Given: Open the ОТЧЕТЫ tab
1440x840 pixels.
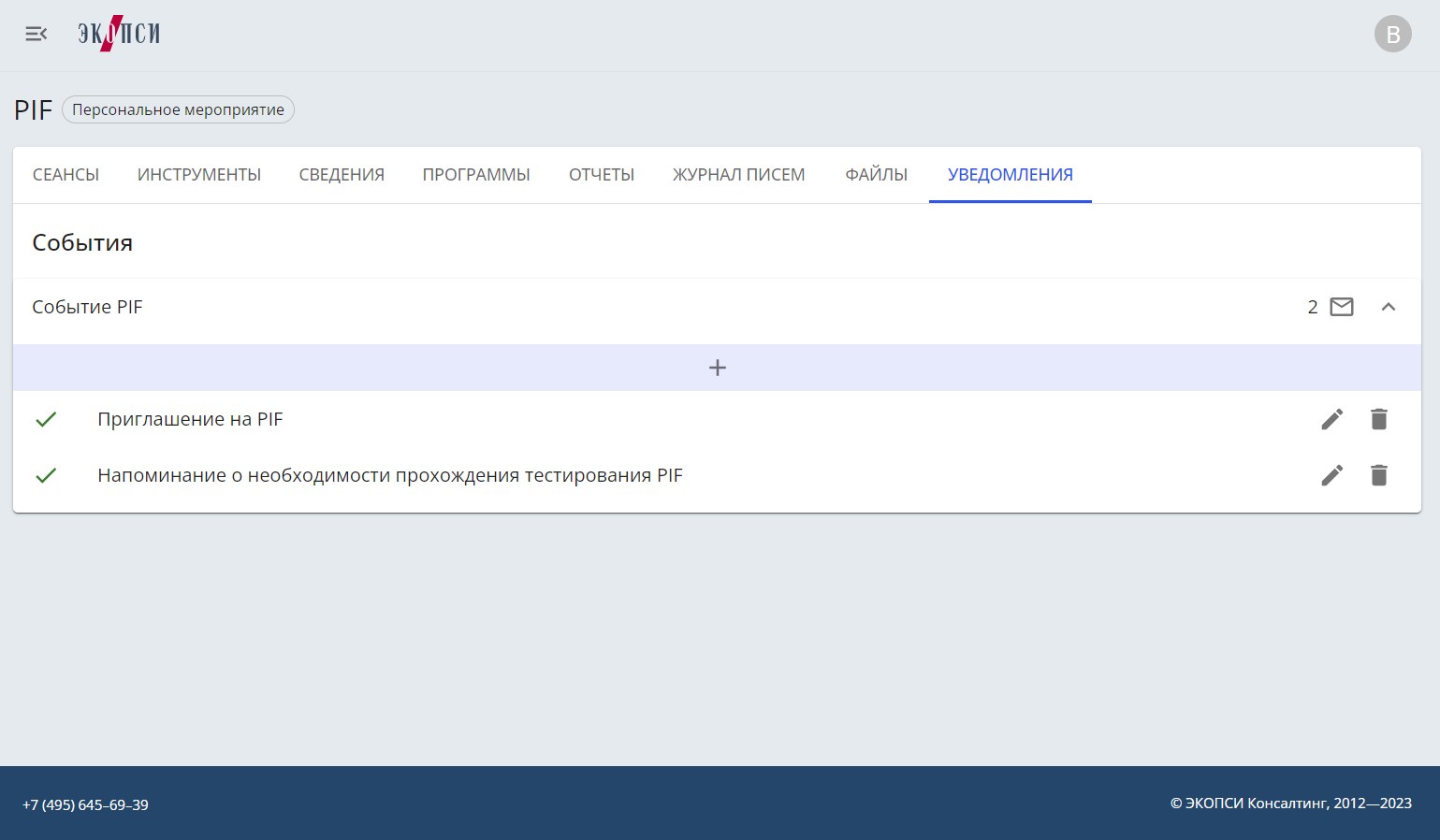Looking at the screenshot, I should (x=602, y=175).
